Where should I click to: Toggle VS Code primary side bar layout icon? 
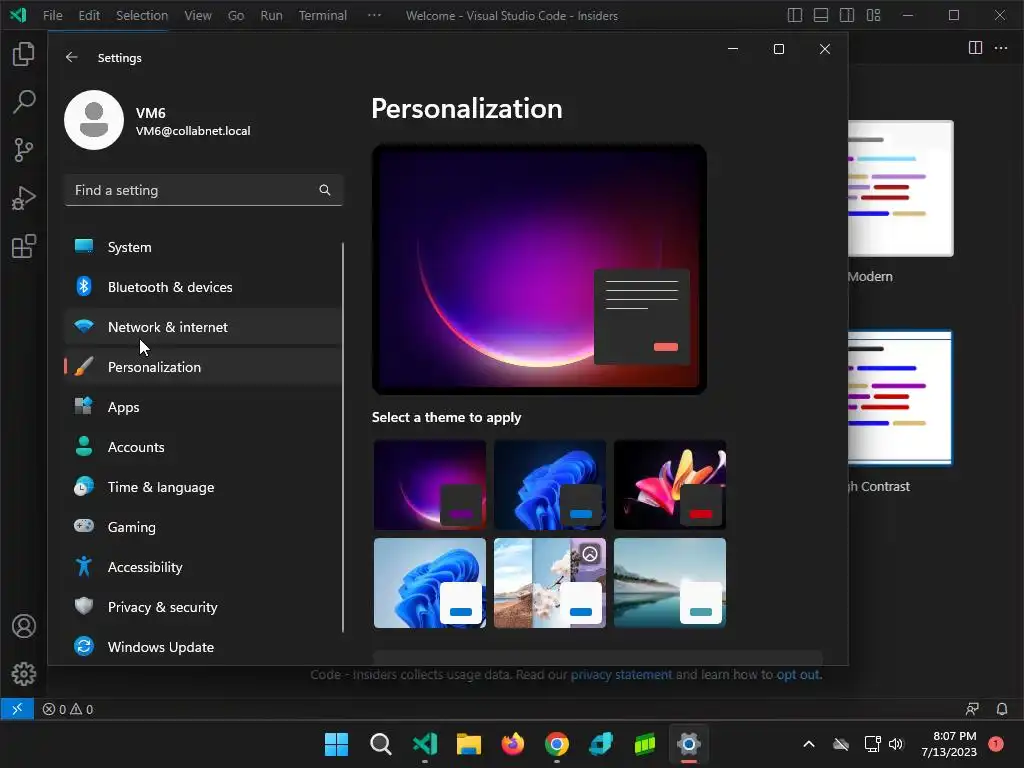pos(795,15)
